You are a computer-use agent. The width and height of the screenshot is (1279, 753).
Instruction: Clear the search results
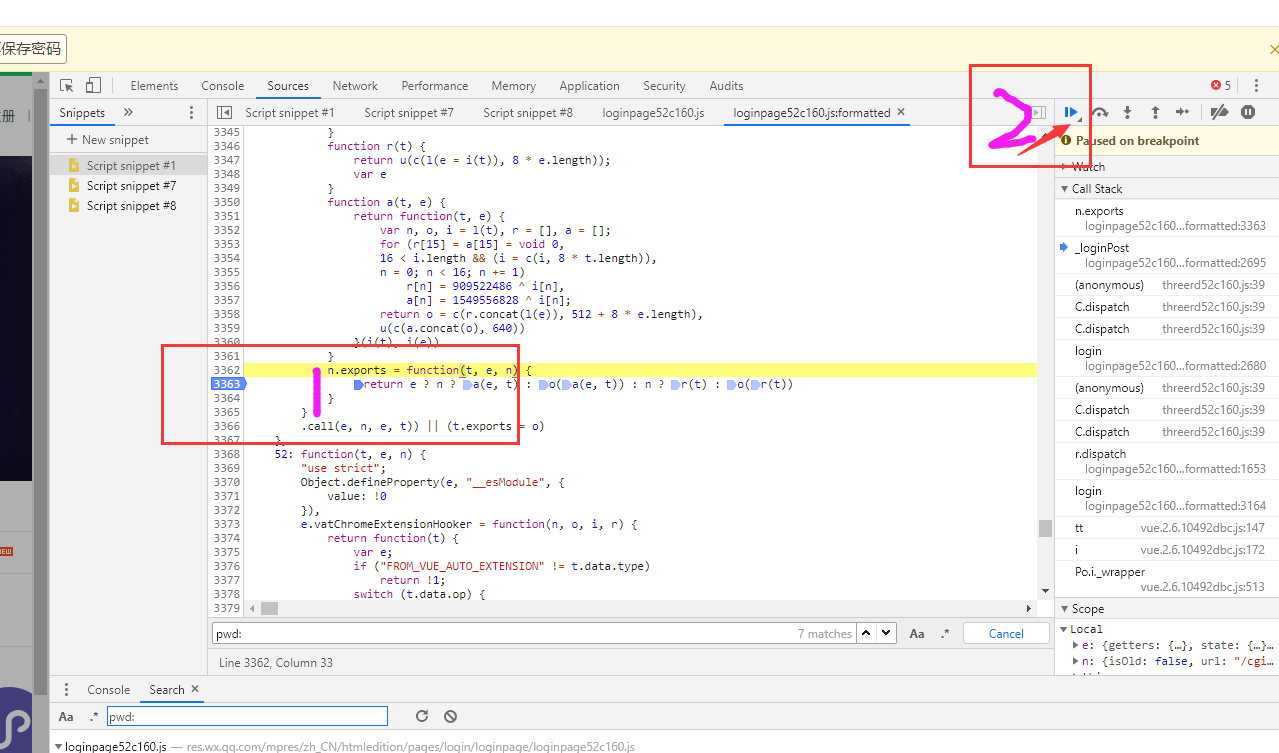point(450,716)
